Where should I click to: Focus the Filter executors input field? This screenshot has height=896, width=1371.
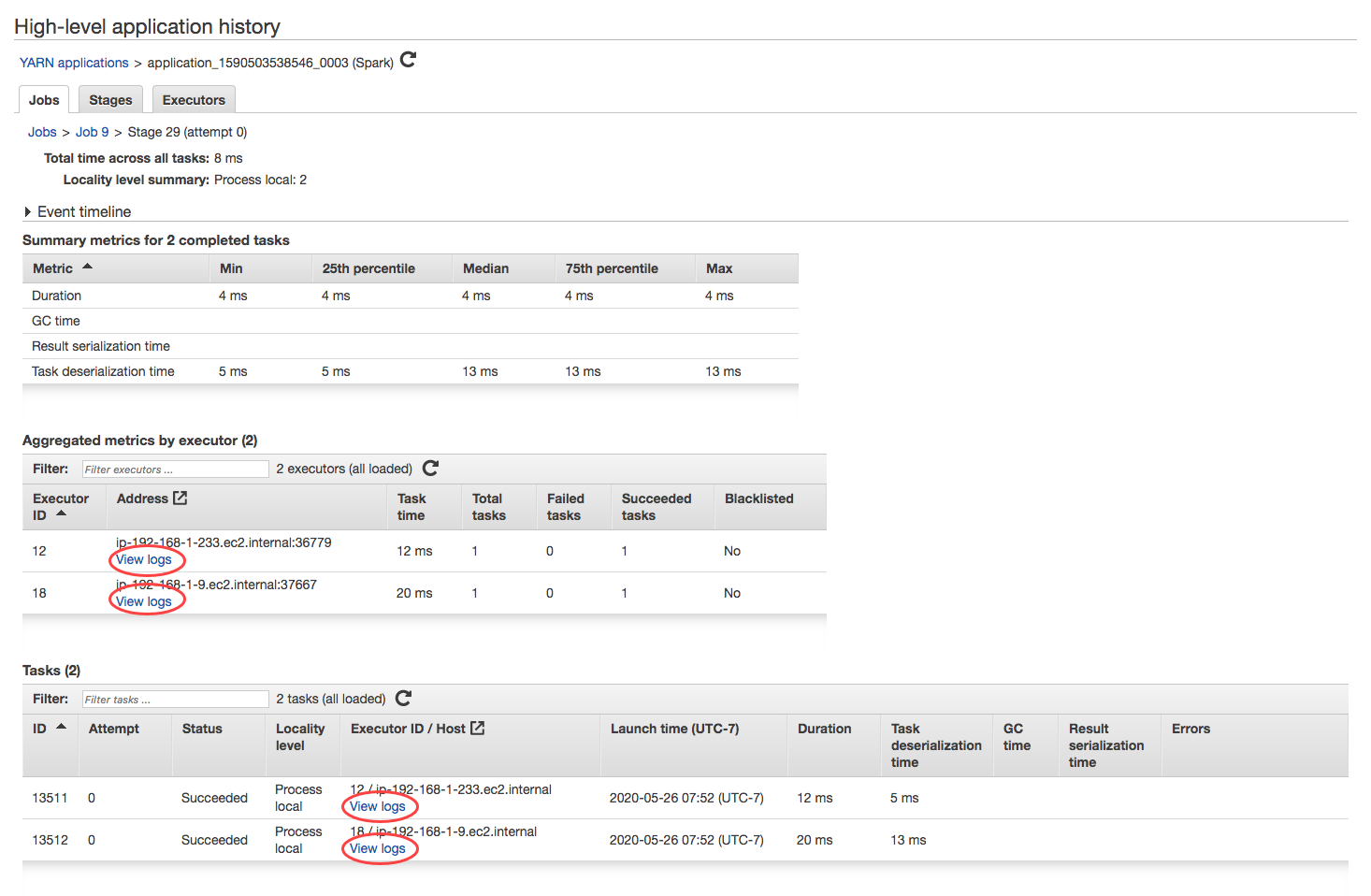175,470
